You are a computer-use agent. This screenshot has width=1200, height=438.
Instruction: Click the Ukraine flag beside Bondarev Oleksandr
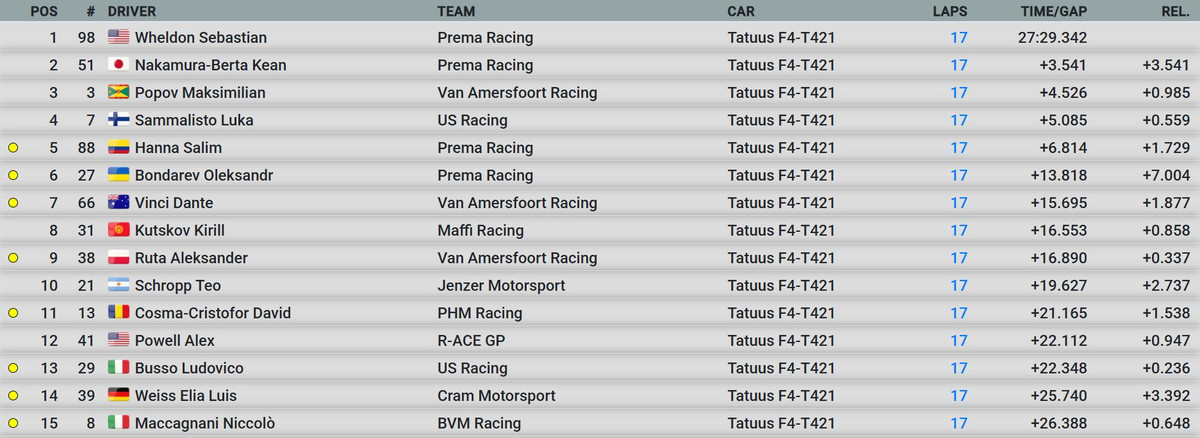(x=119, y=175)
